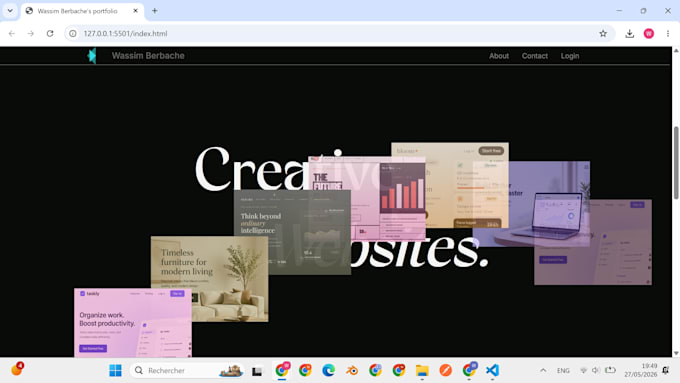Viewport: 680px width, 383px height.
Task: Open the beige card with Start free button
Action: [x=450, y=185]
